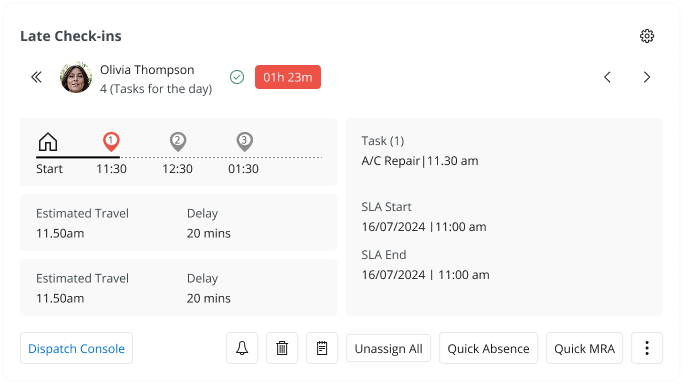
Task: Open the Dispatch Console link
Action: pos(76,348)
